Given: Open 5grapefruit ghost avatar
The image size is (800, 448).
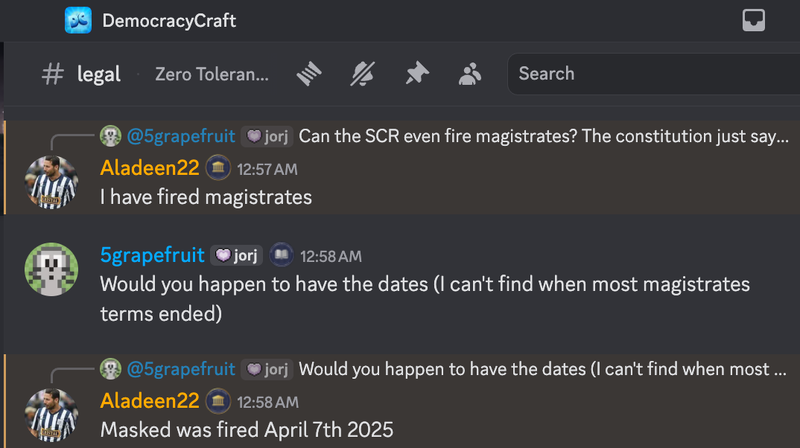Looking at the screenshot, I should (x=52, y=269).
